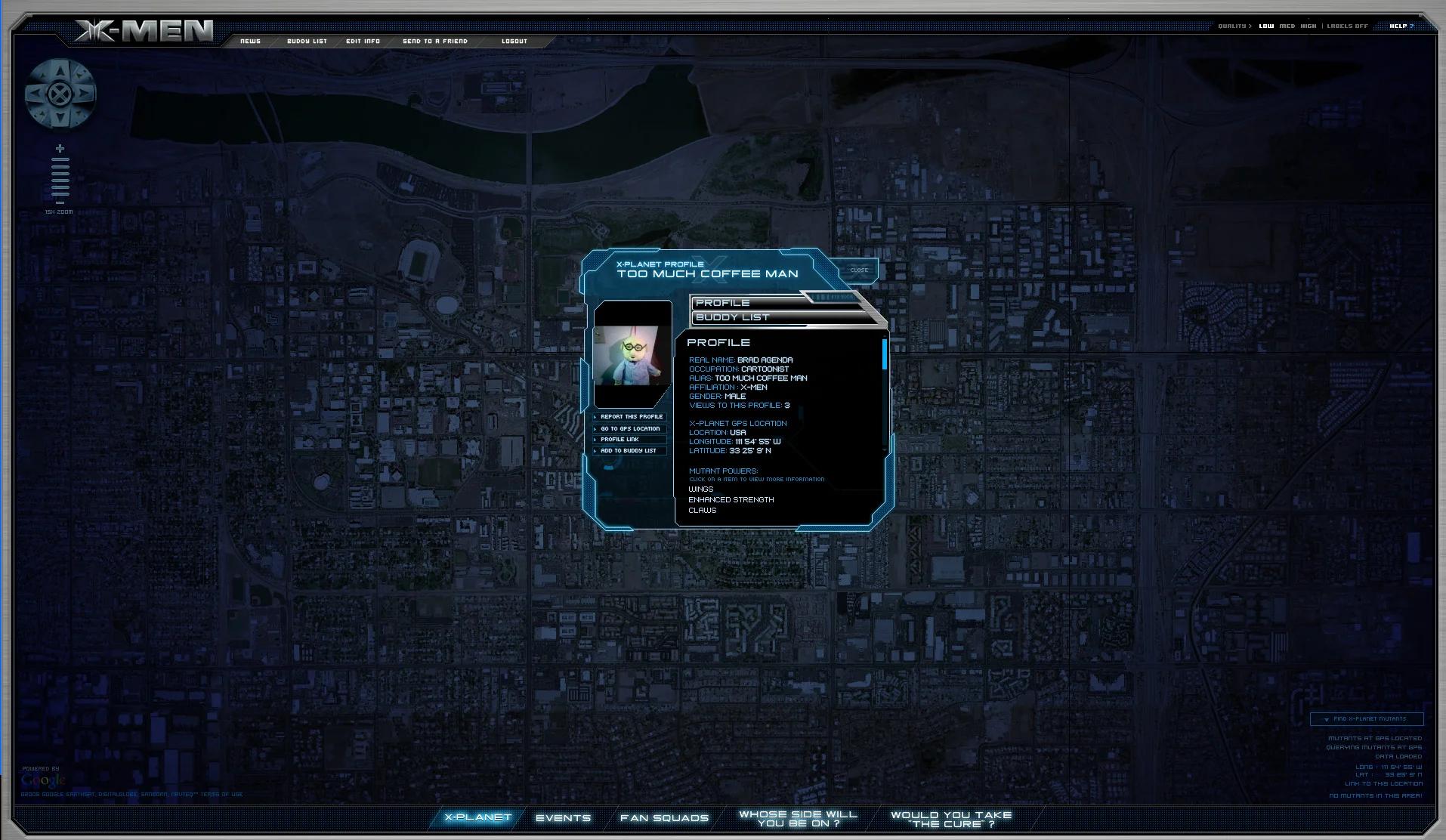Screen dimensions: 1446x840
Task: Pan the map north with the up arrow
Action: pyautogui.click(x=60, y=72)
